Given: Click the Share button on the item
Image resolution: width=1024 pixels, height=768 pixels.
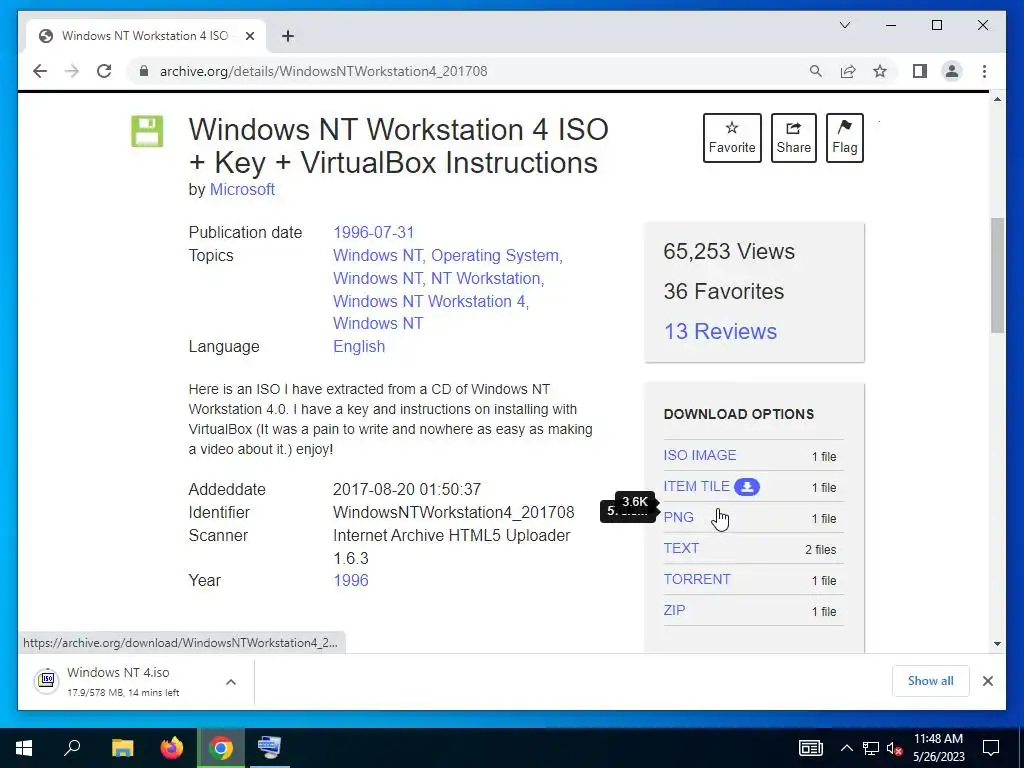Looking at the screenshot, I should coord(793,138).
